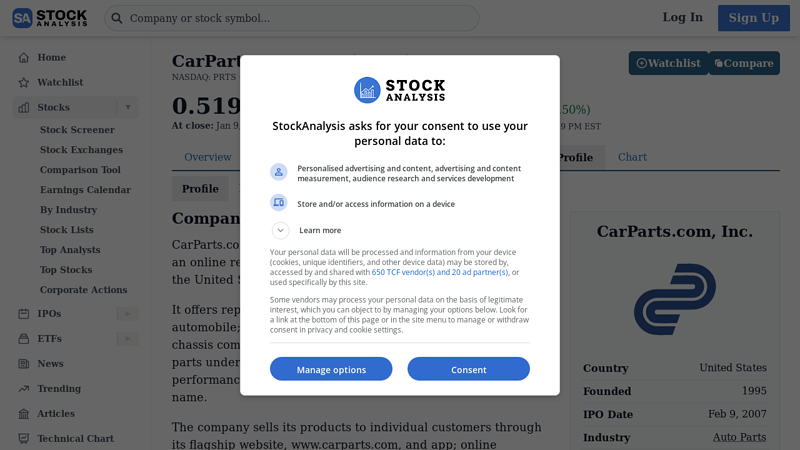
Task: Click the IPOs sidebar icon
Action: [23, 314]
